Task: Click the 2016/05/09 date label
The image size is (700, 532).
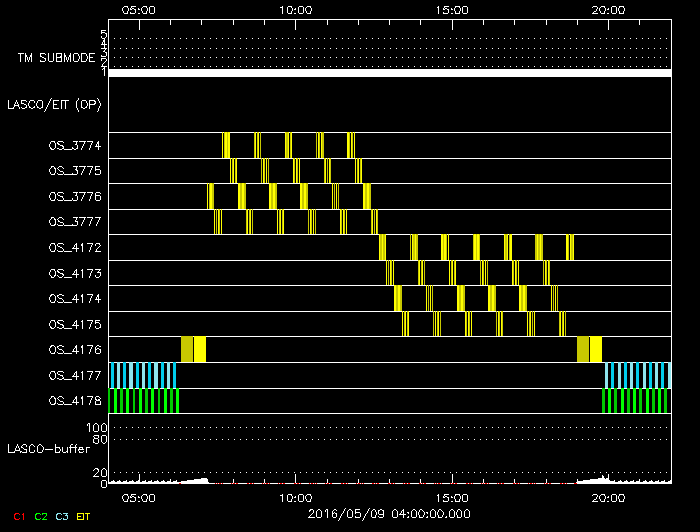Action: tap(389, 513)
